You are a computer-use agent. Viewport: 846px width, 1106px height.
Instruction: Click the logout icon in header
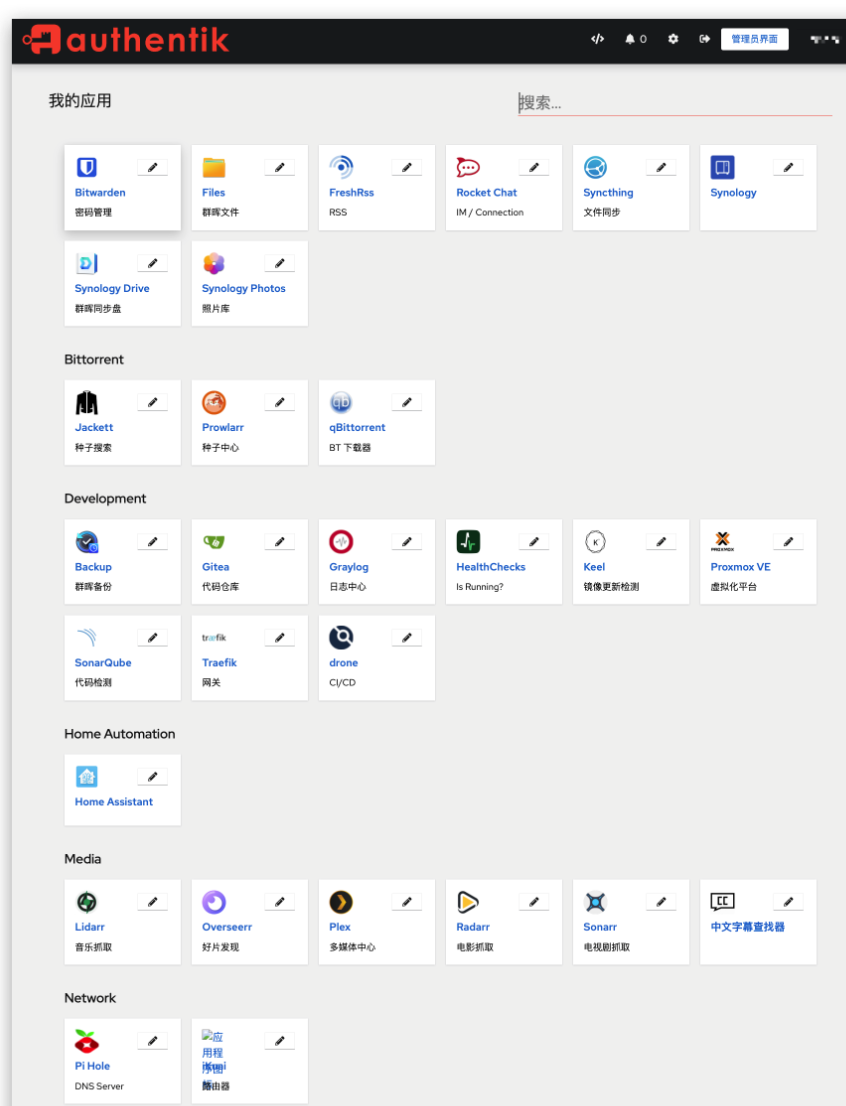704,39
